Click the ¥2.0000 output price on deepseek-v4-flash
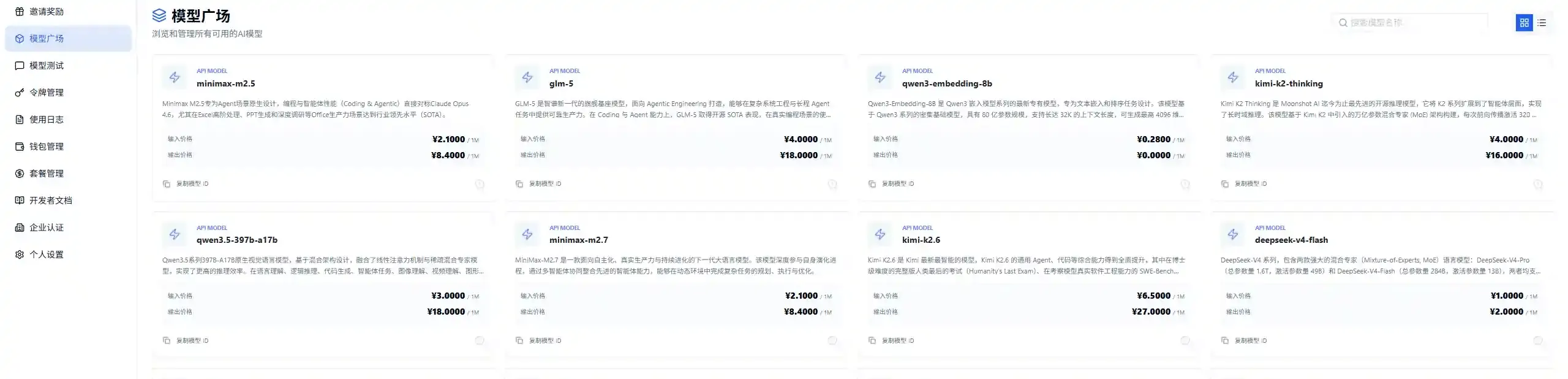This screenshot has height=379, width=1568. [x=1506, y=312]
